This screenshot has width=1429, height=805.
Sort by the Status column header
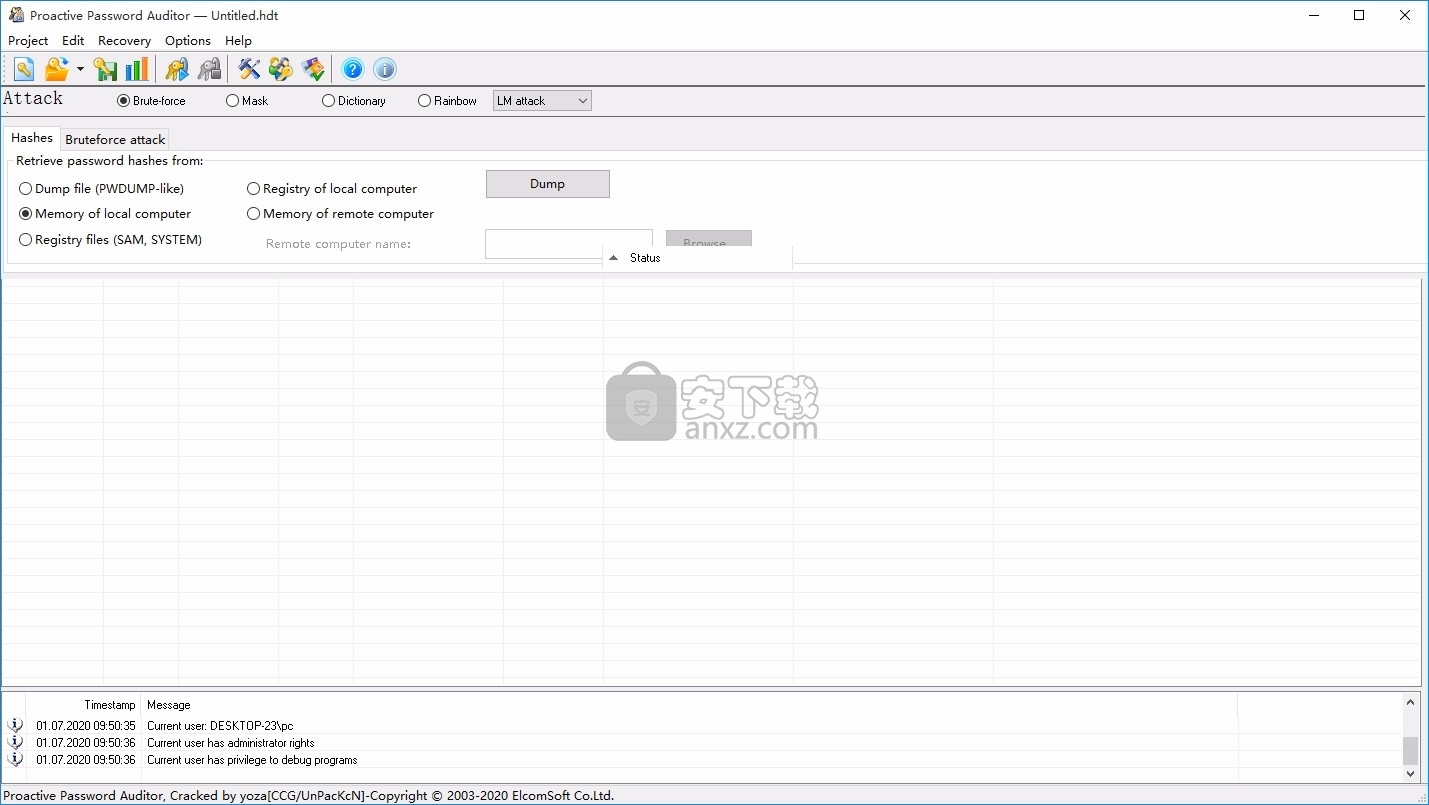[x=697, y=257]
